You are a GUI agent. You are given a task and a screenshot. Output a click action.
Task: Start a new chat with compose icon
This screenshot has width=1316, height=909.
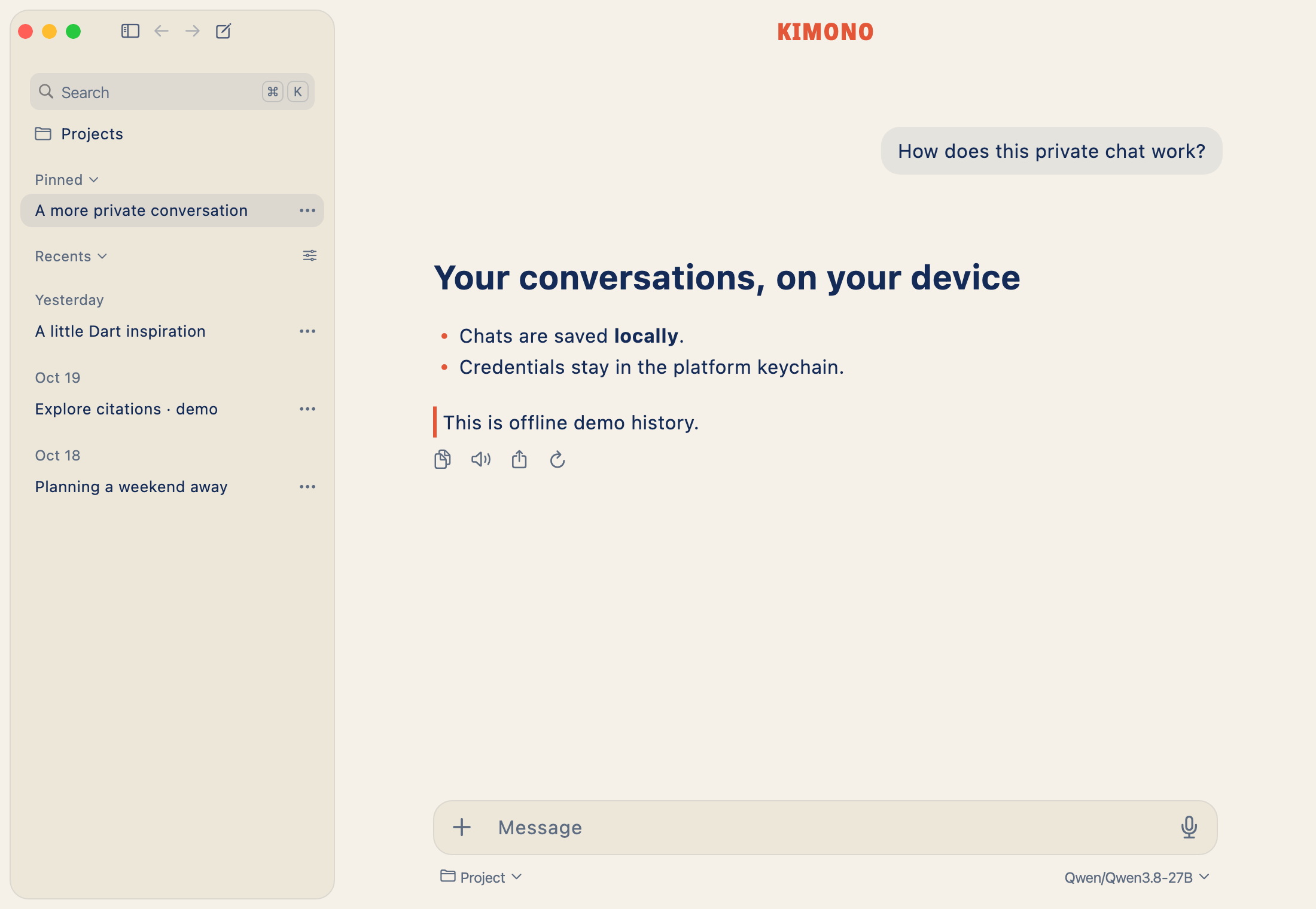click(224, 31)
